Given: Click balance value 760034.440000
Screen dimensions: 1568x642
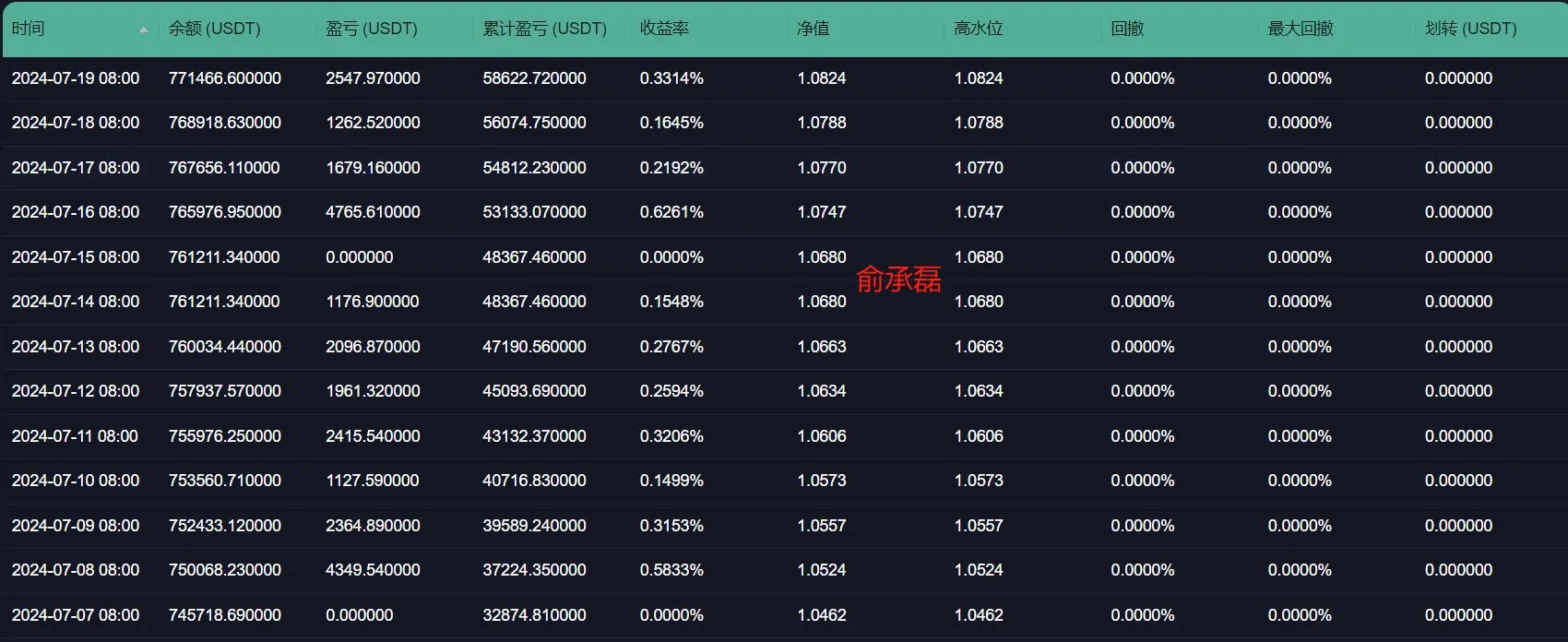Looking at the screenshot, I should (x=225, y=347).
